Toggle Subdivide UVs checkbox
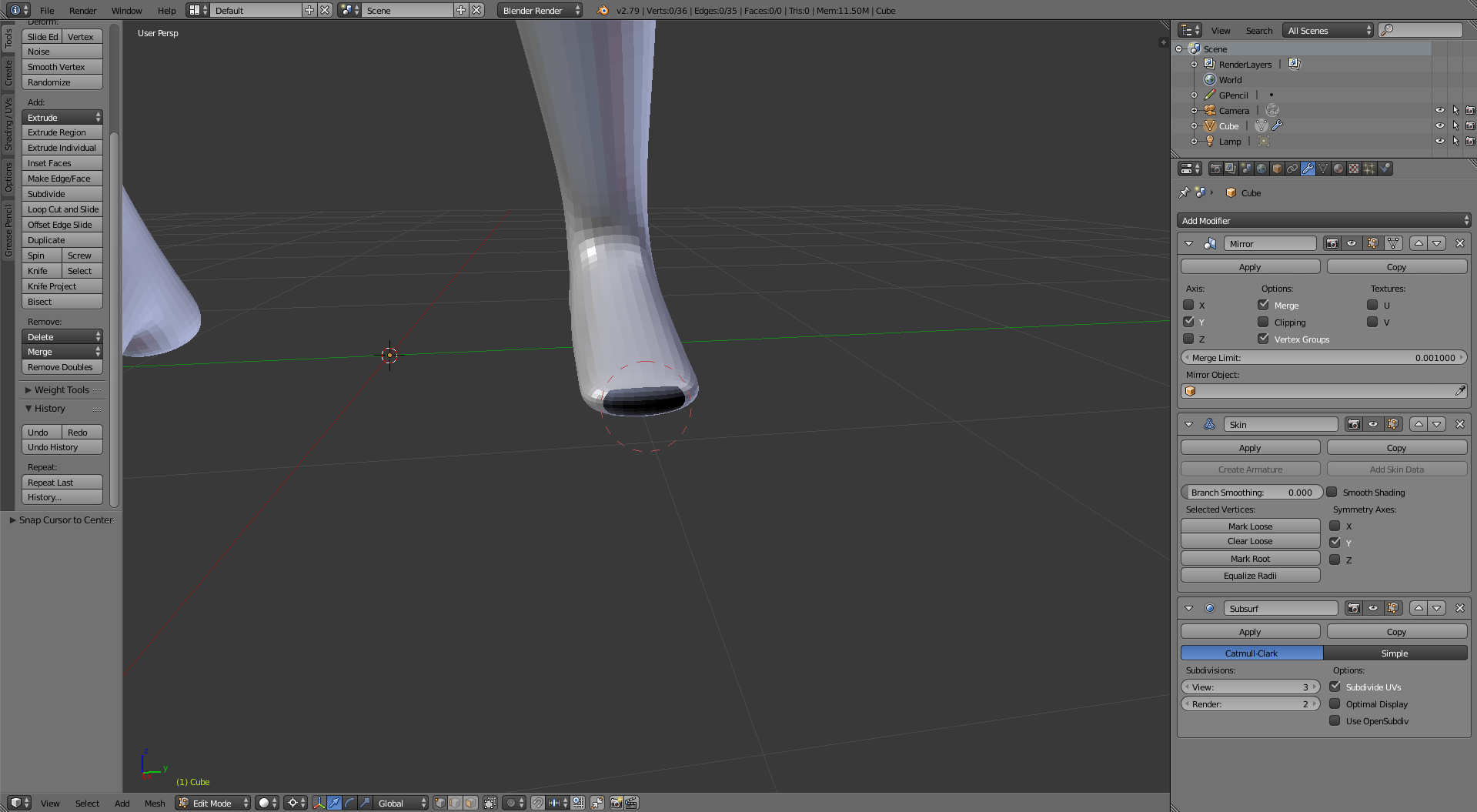The image size is (1477, 812). [x=1335, y=687]
